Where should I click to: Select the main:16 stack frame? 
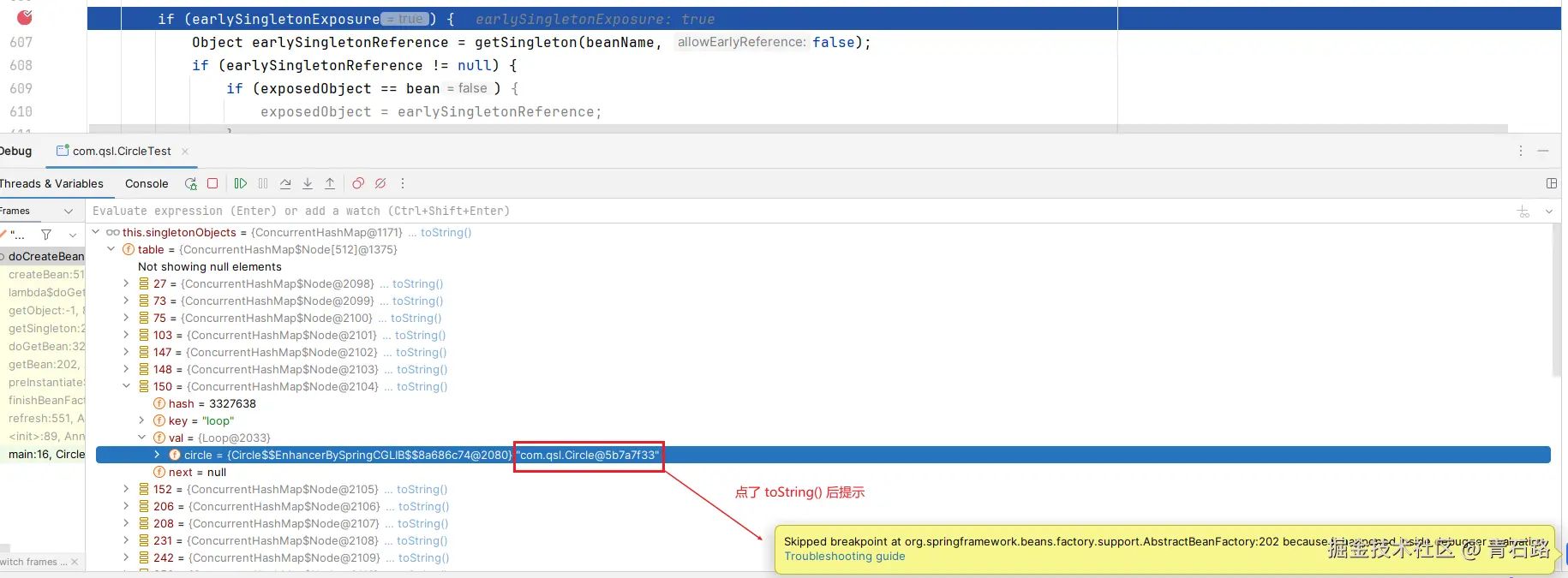click(43, 454)
